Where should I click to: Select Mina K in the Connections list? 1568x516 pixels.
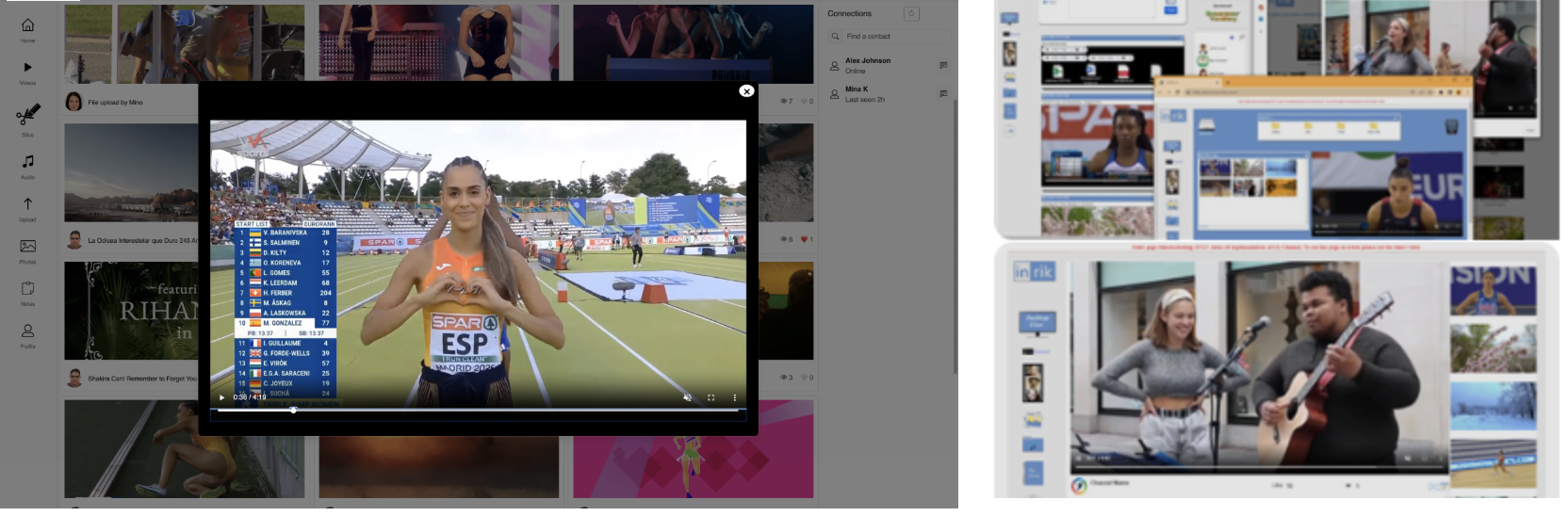pyautogui.click(x=857, y=89)
